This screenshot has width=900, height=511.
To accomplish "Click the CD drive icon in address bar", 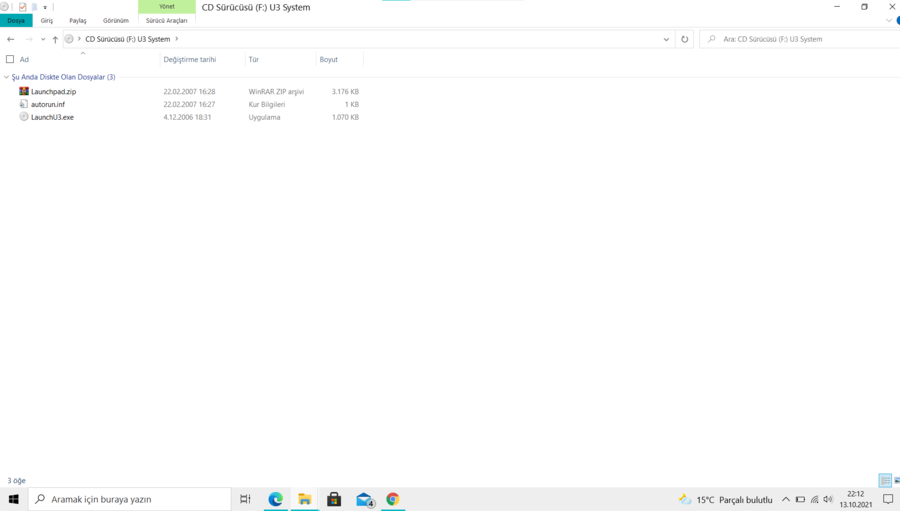I will tap(69, 39).
